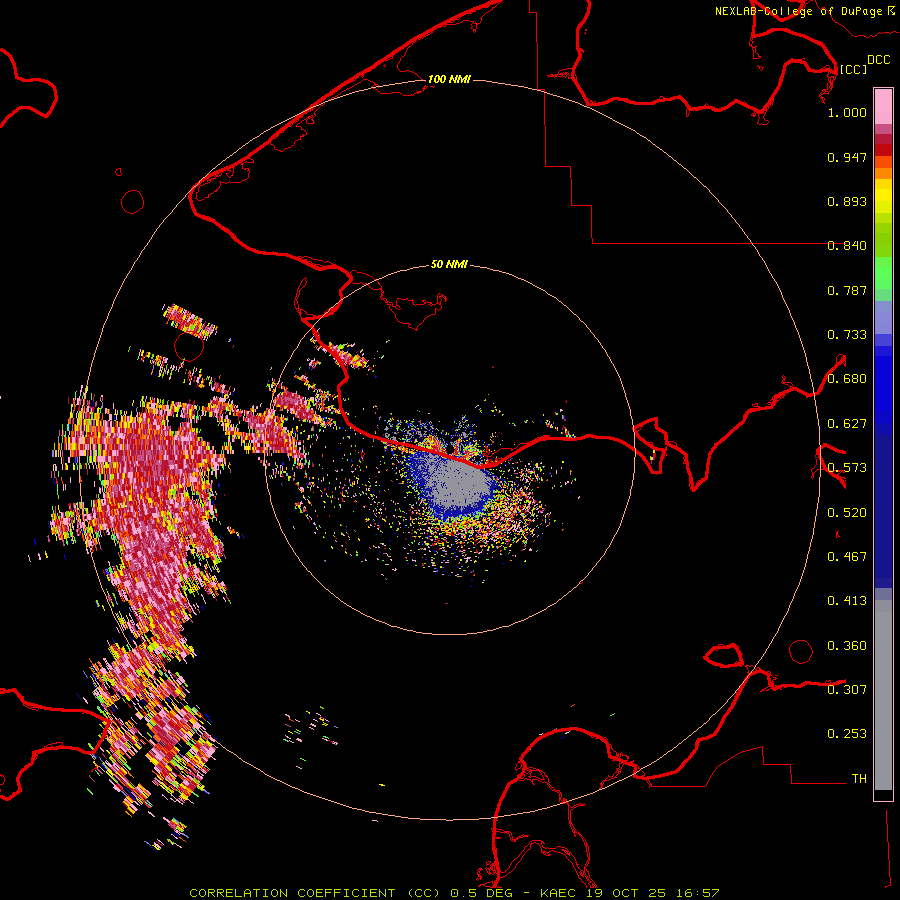Click the 0.680 legend value
The width and height of the screenshot is (900, 900).
click(847, 379)
